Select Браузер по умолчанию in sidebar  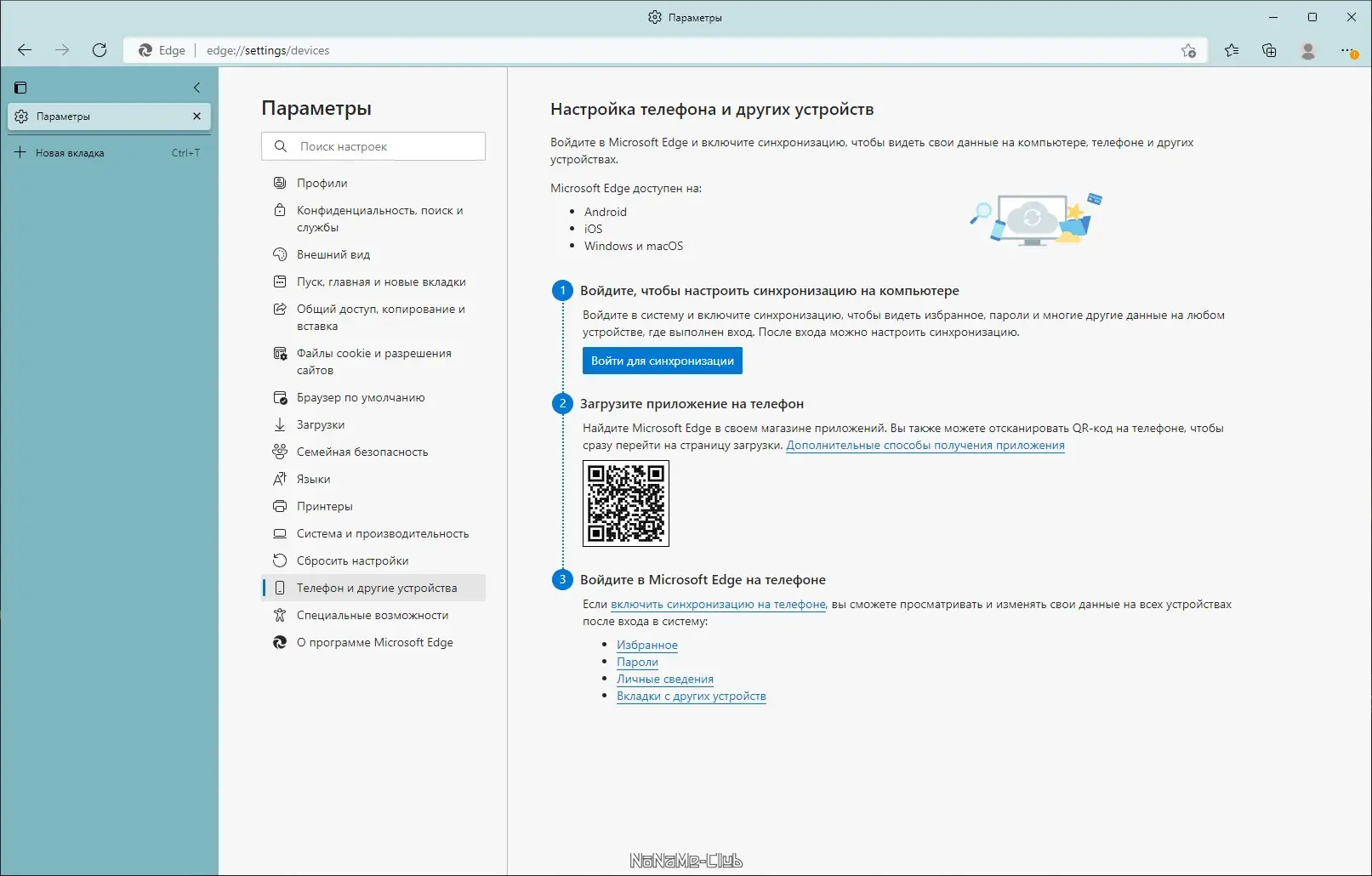click(373, 397)
